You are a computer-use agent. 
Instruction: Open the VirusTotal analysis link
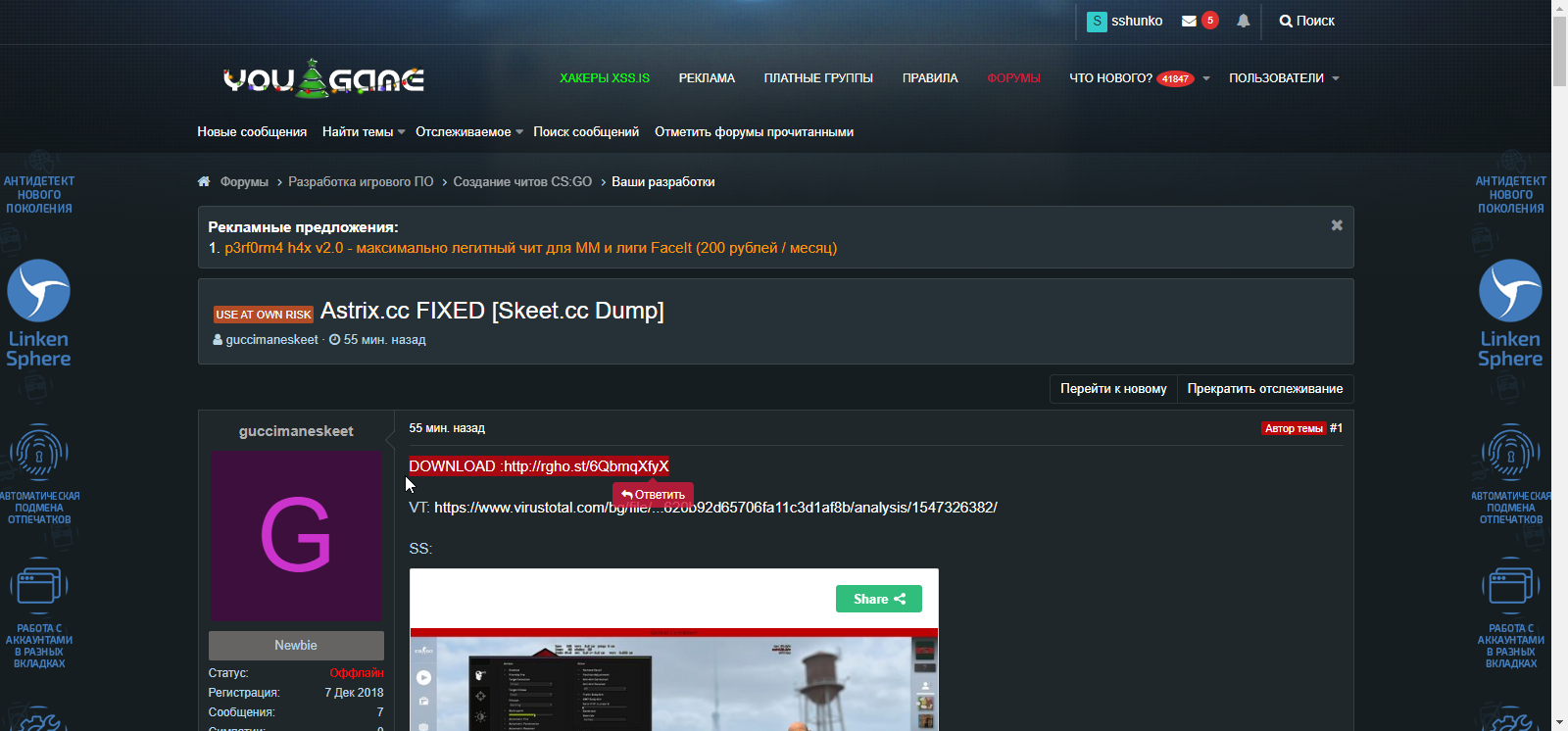[715, 508]
